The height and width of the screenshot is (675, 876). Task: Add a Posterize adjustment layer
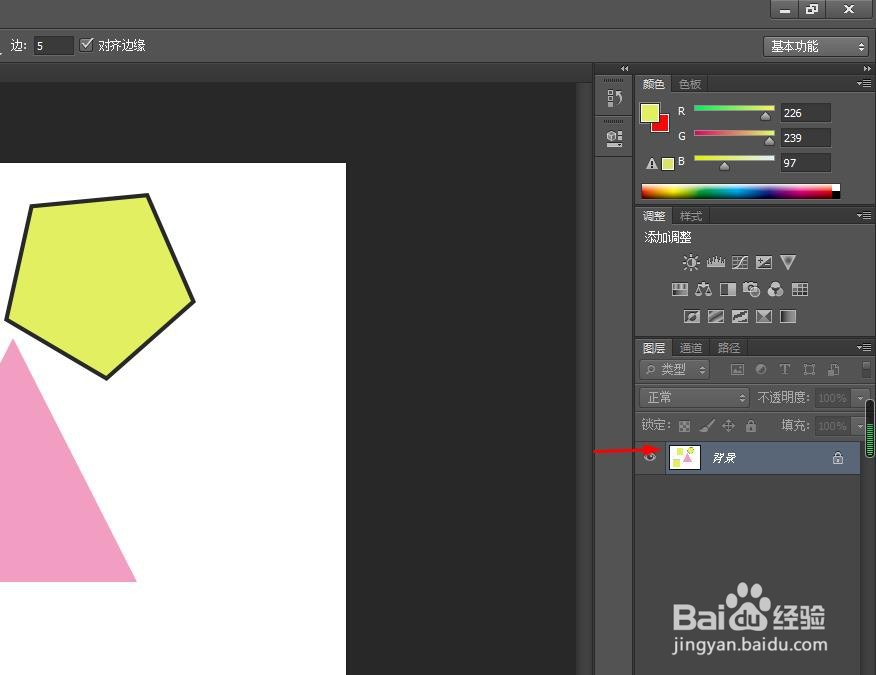pos(716,317)
